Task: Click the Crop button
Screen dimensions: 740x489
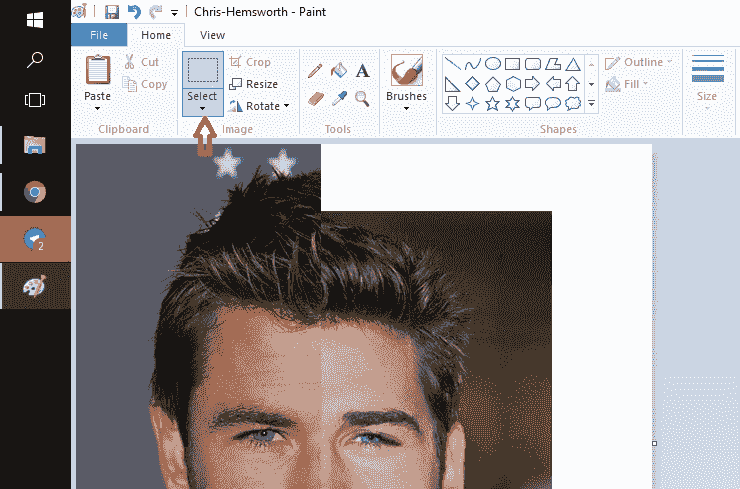Action: [250, 62]
